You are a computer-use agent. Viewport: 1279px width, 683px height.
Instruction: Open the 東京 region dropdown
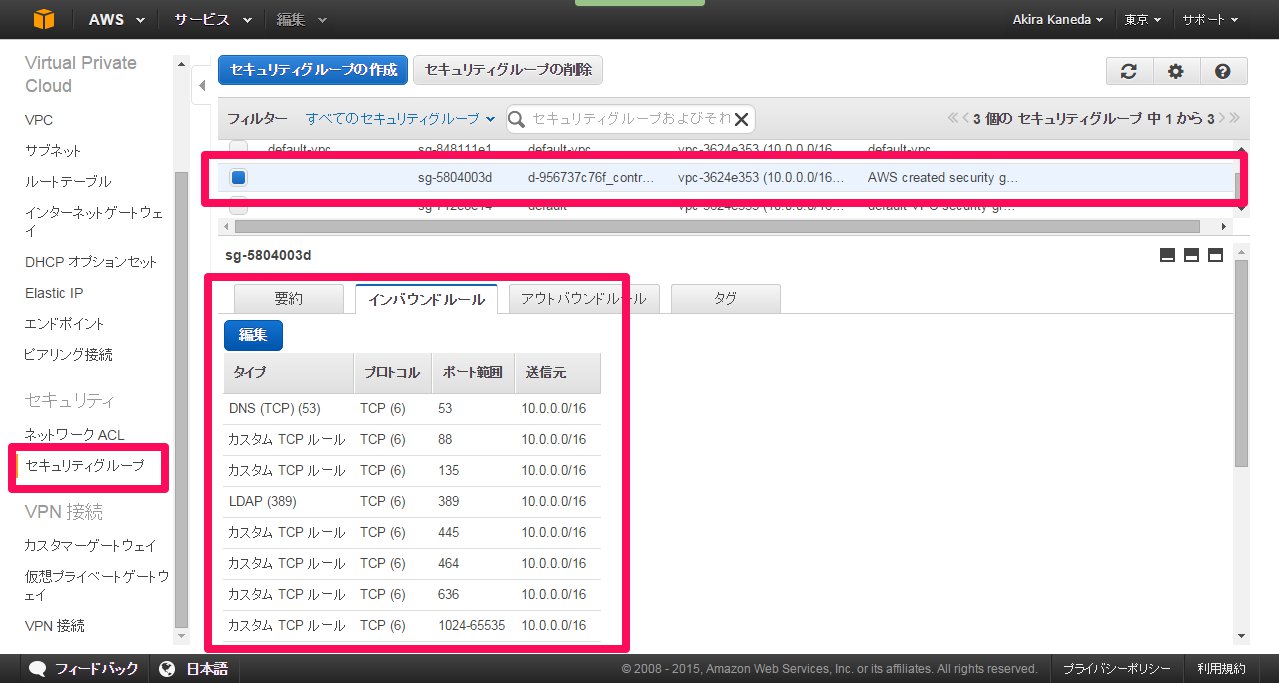click(x=1142, y=19)
